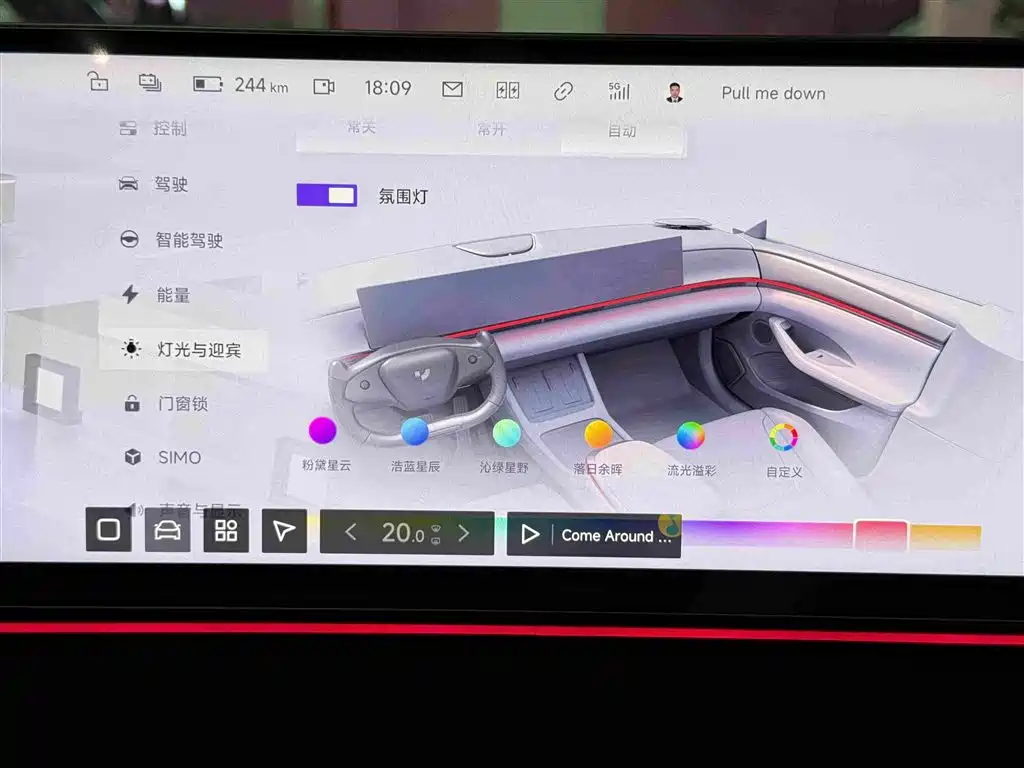
Task: Open the 灯光与迎宾 lighting menu
Action: [183, 349]
